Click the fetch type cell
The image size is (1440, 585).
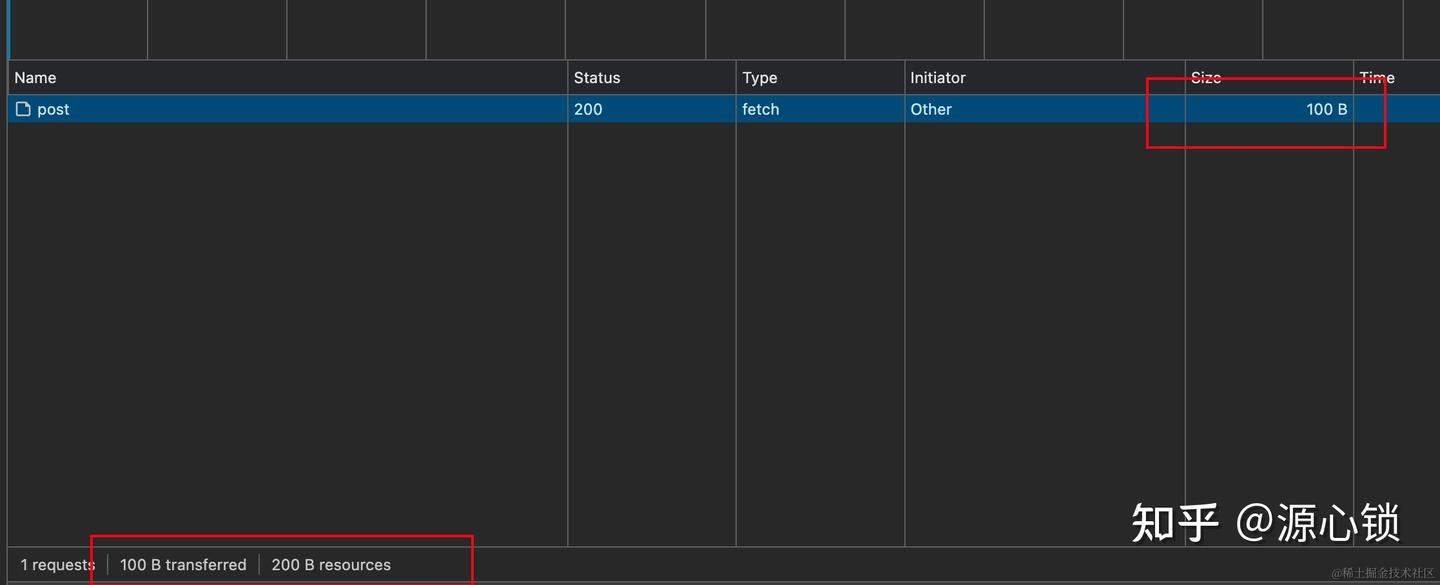tap(820, 109)
